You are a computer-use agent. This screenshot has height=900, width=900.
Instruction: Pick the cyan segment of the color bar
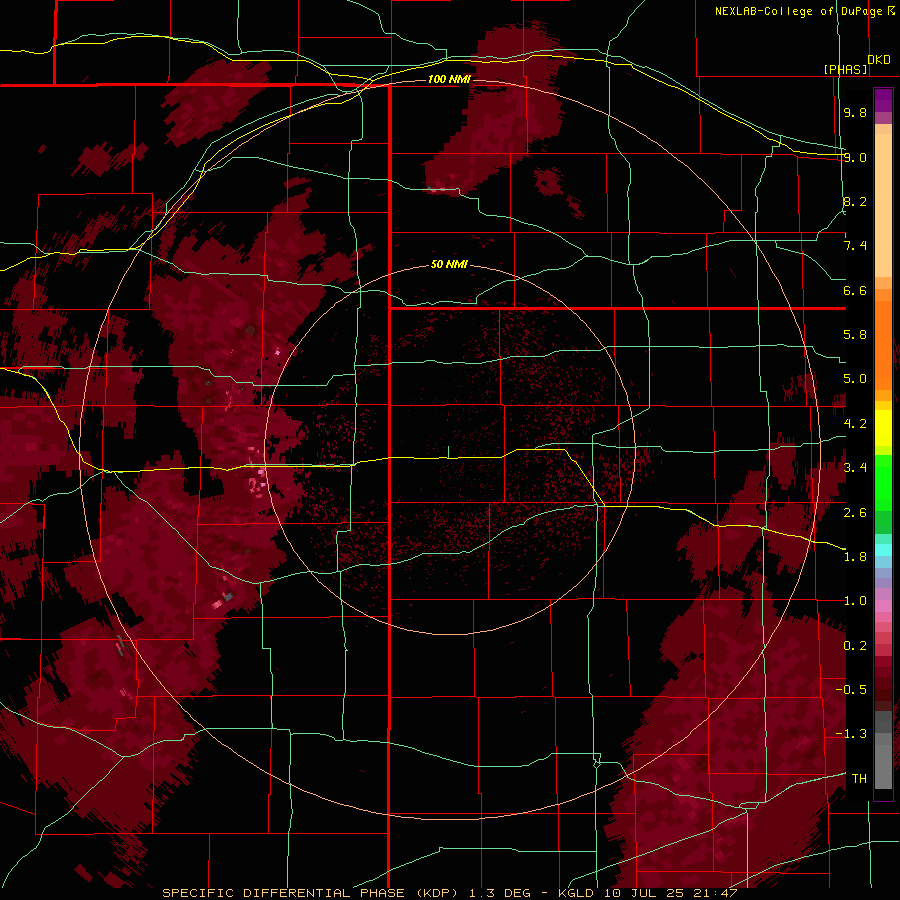[883, 550]
